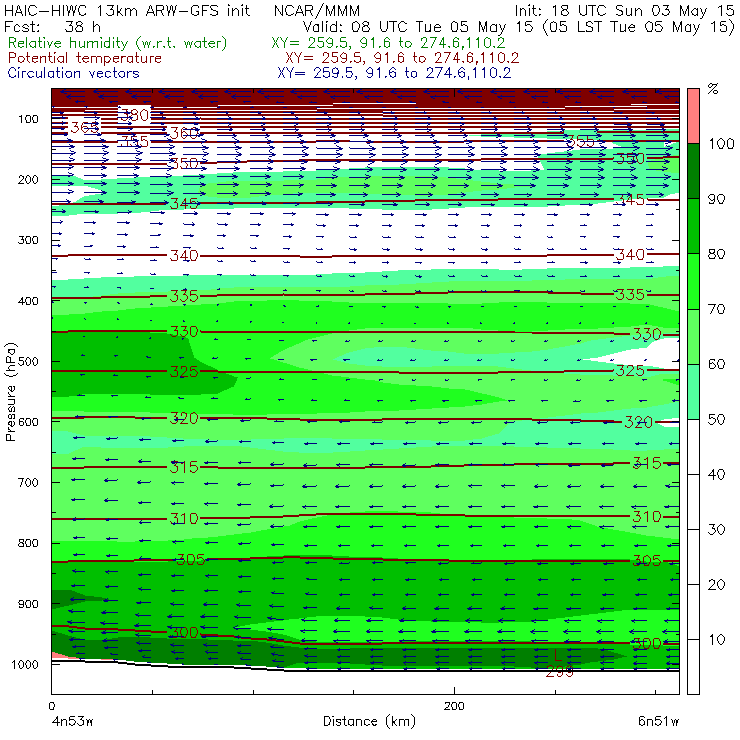Viewport: 740px width, 740px height.
Task: Click the '299' minimum value label
Action: [560, 672]
